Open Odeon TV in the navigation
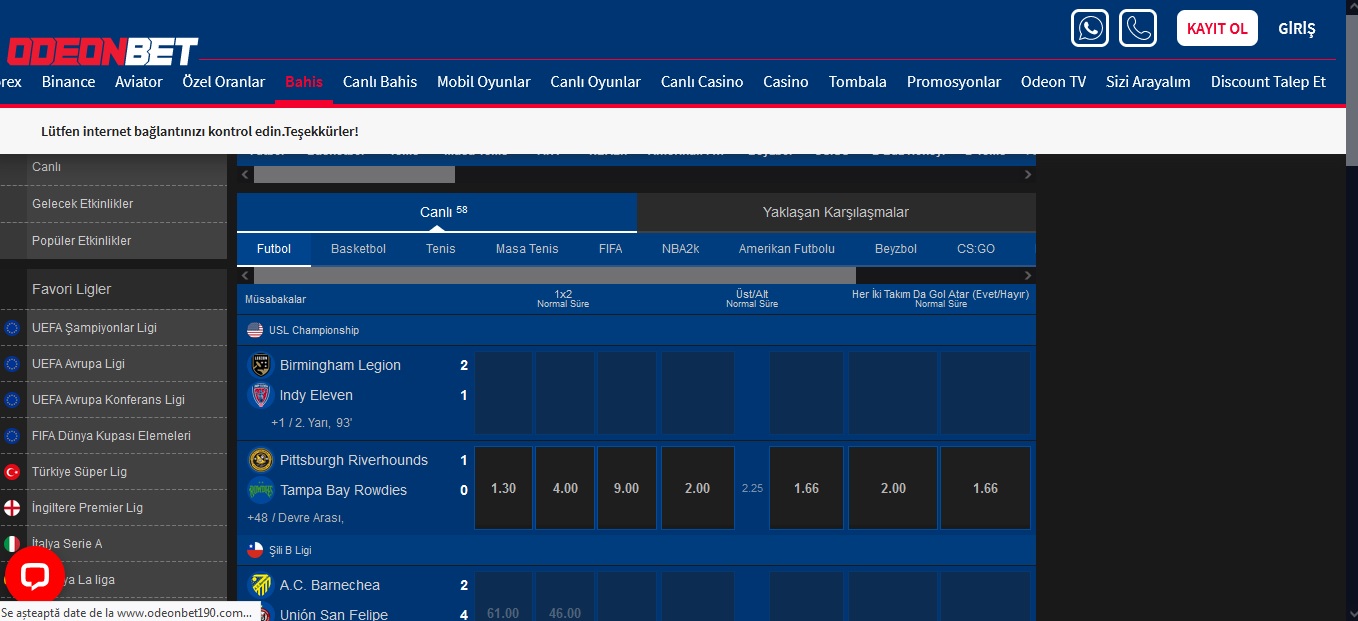The image size is (1358, 621). pos(1053,82)
